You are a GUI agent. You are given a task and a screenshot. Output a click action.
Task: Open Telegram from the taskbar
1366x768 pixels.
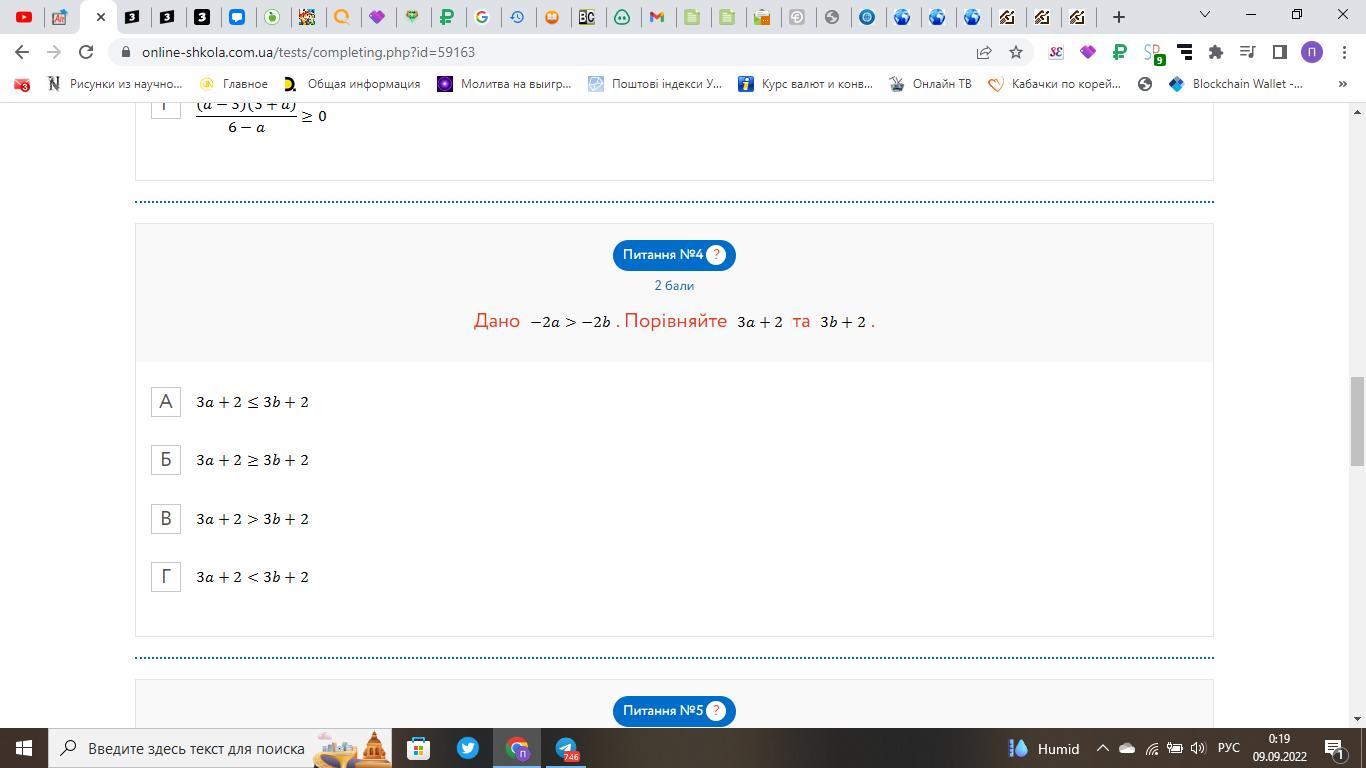pos(566,748)
